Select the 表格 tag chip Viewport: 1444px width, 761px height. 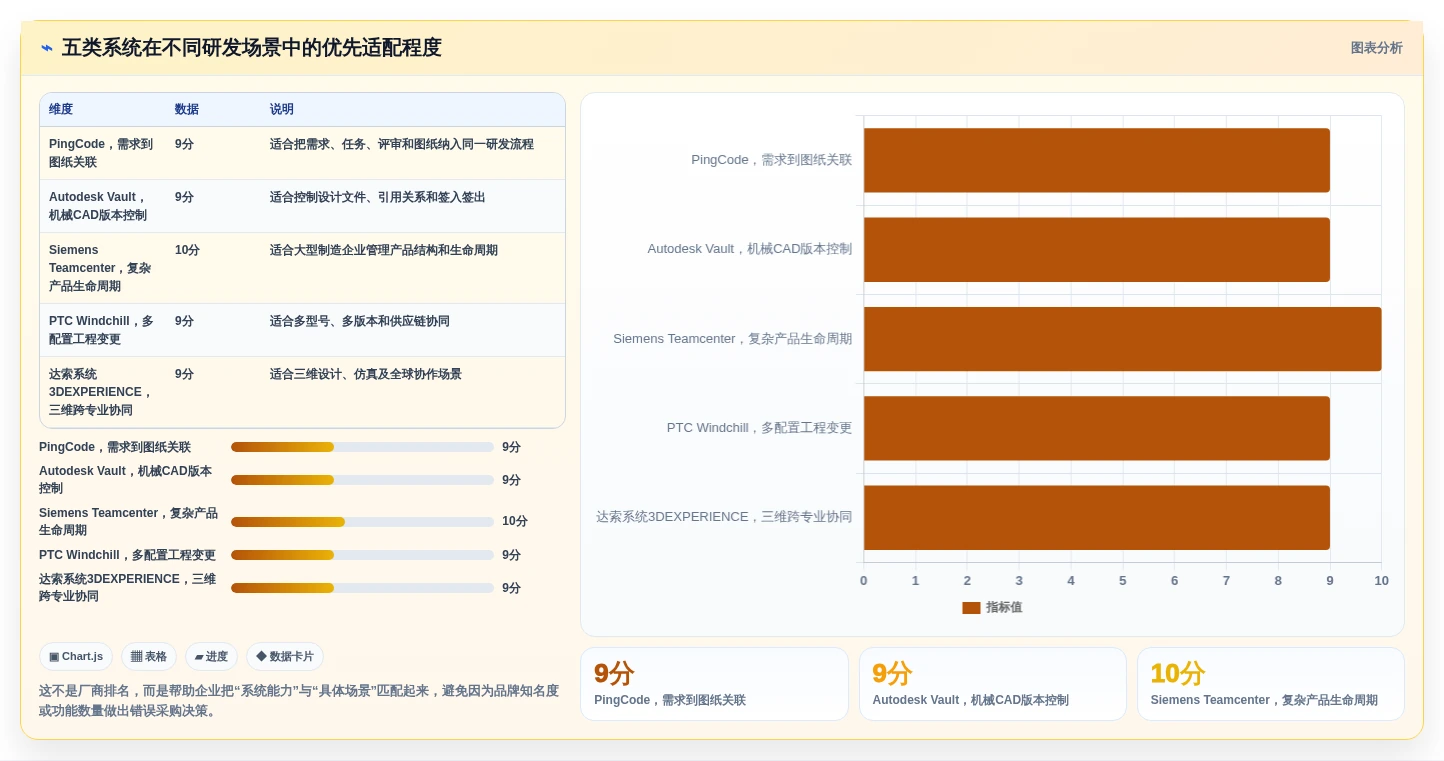tap(149, 657)
